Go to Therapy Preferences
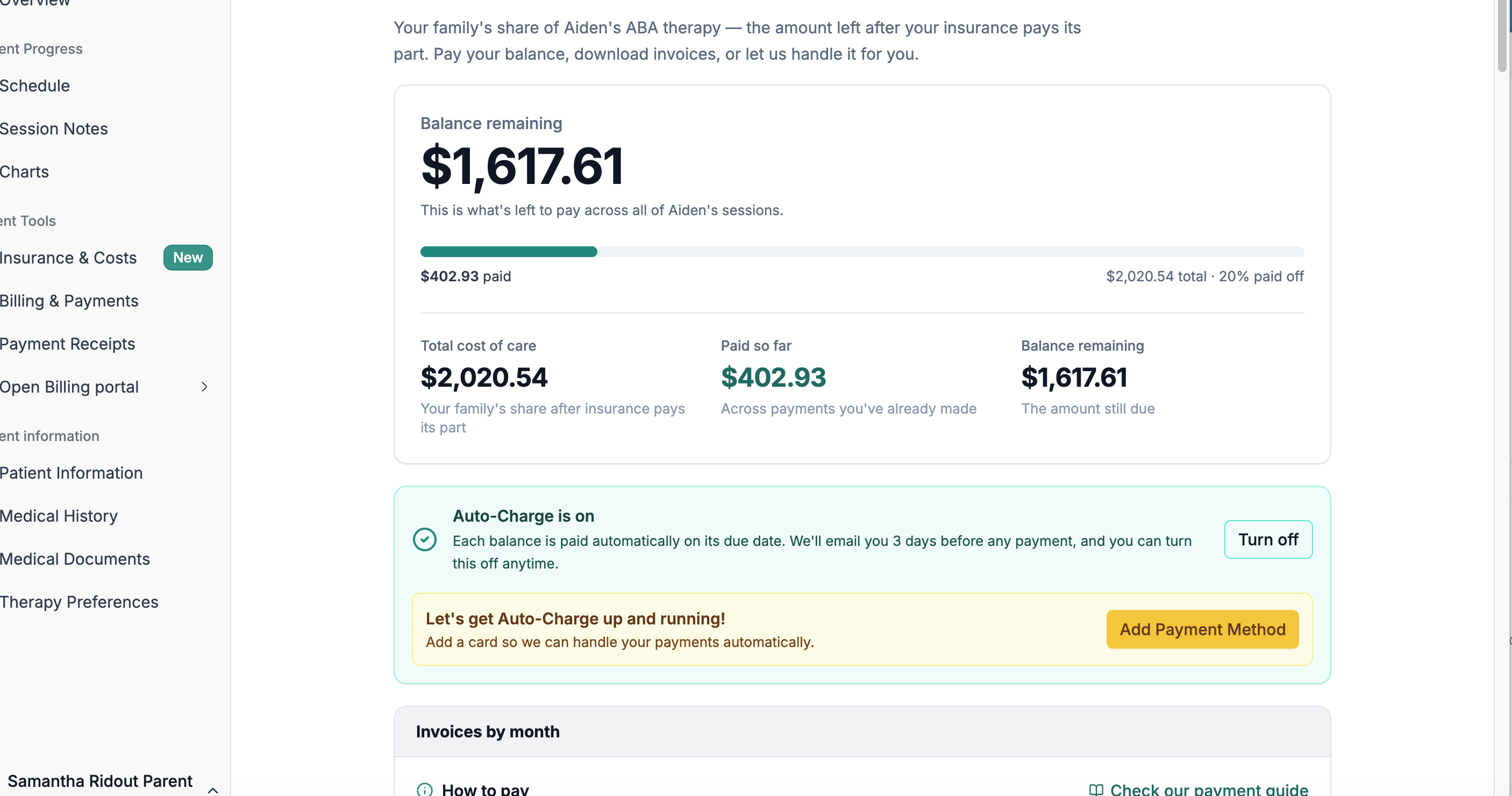 point(79,602)
